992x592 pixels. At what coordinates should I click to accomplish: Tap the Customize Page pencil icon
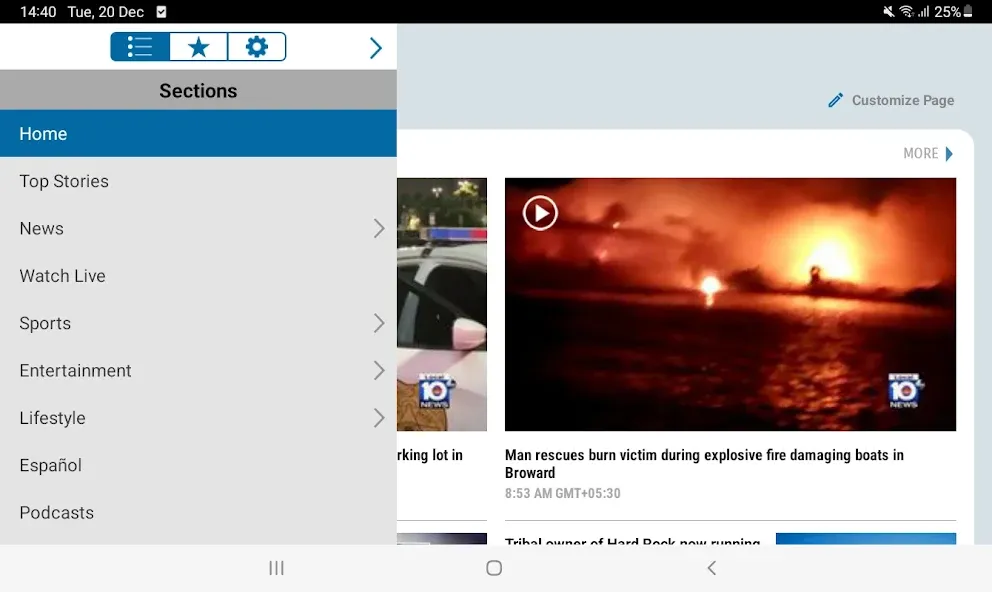pyautogui.click(x=836, y=101)
